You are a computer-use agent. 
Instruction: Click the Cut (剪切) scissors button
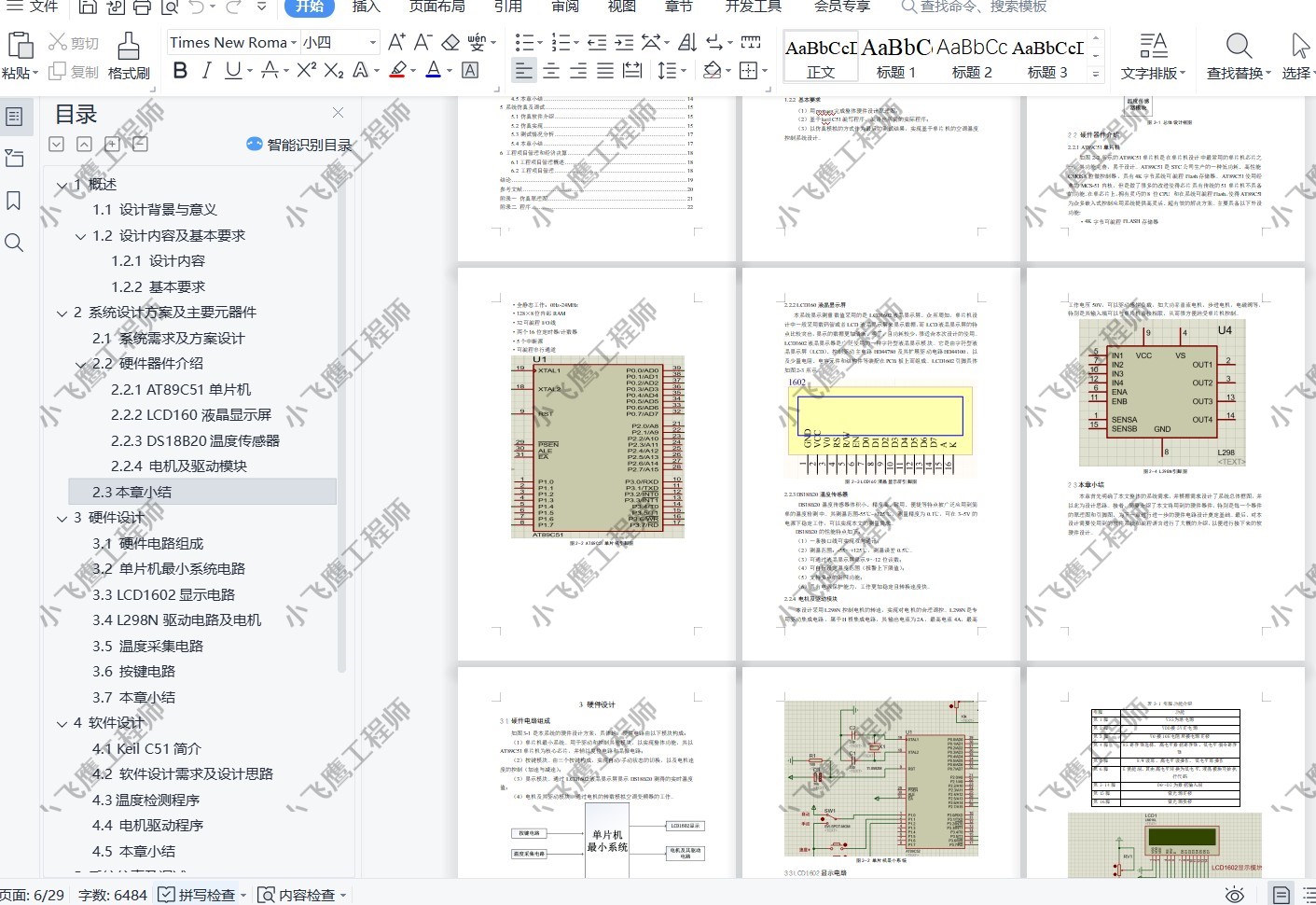[x=74, y=43]
